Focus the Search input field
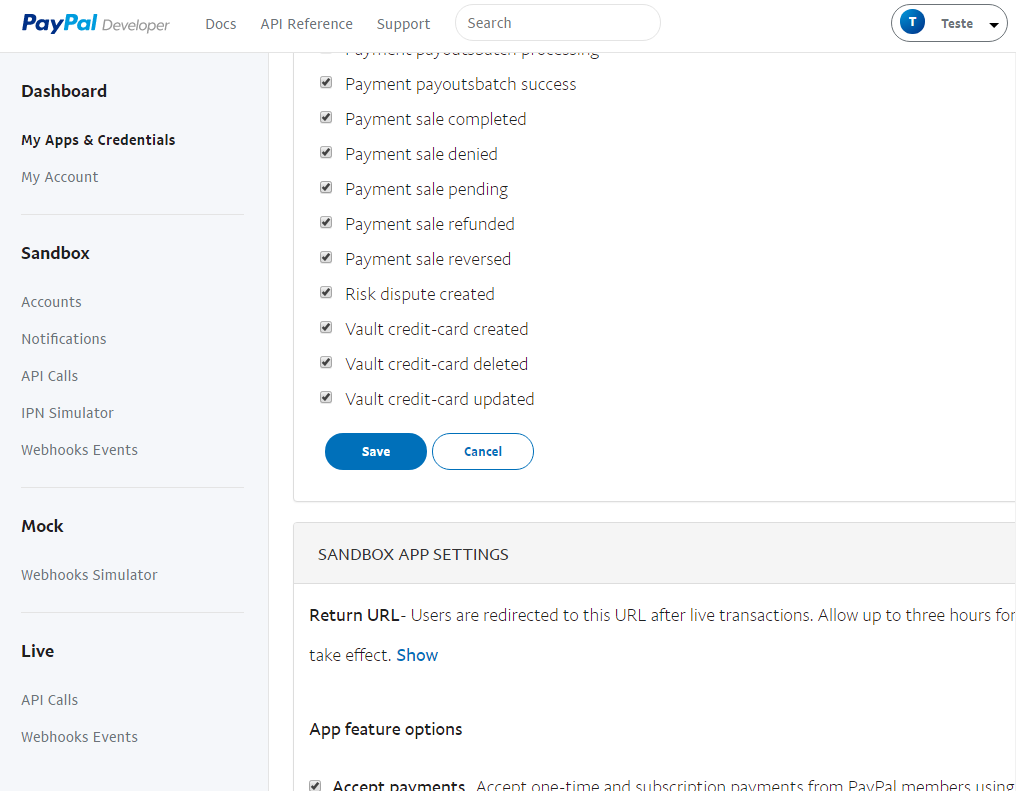The height and width of the screenshot is (791, 1016). pyautogui.click(x=558, y=23)
